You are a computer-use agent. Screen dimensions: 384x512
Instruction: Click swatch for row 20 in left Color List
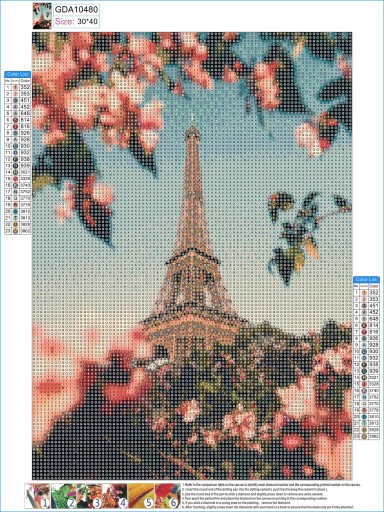(x=15, y=211)
